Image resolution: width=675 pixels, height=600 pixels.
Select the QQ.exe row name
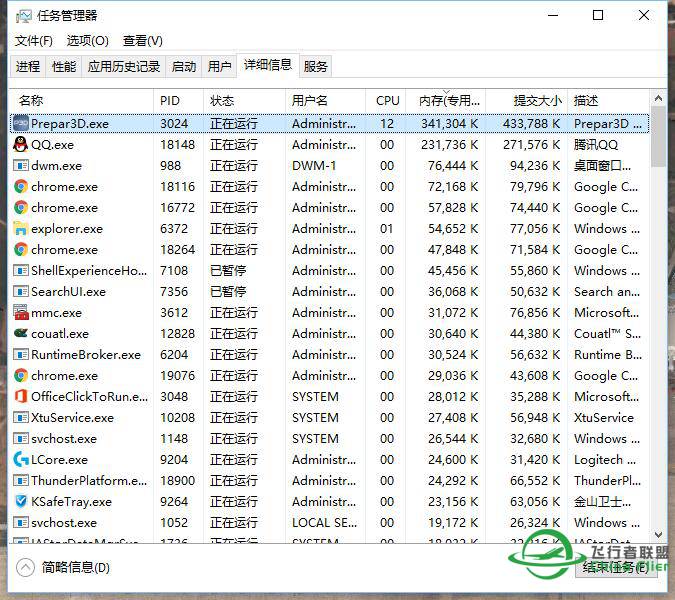tap(53, 145)
